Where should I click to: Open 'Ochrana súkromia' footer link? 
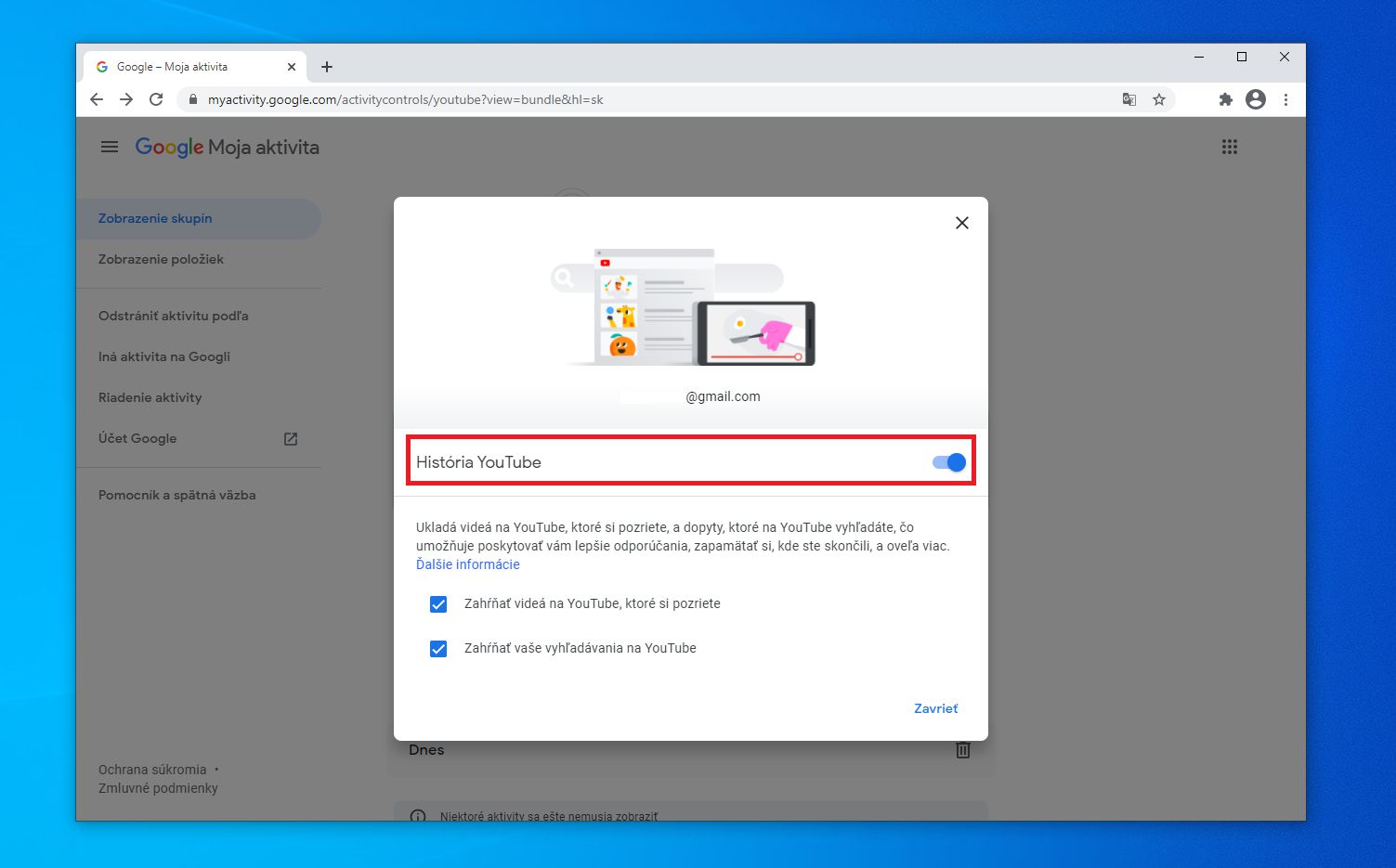tap(152, 770)
